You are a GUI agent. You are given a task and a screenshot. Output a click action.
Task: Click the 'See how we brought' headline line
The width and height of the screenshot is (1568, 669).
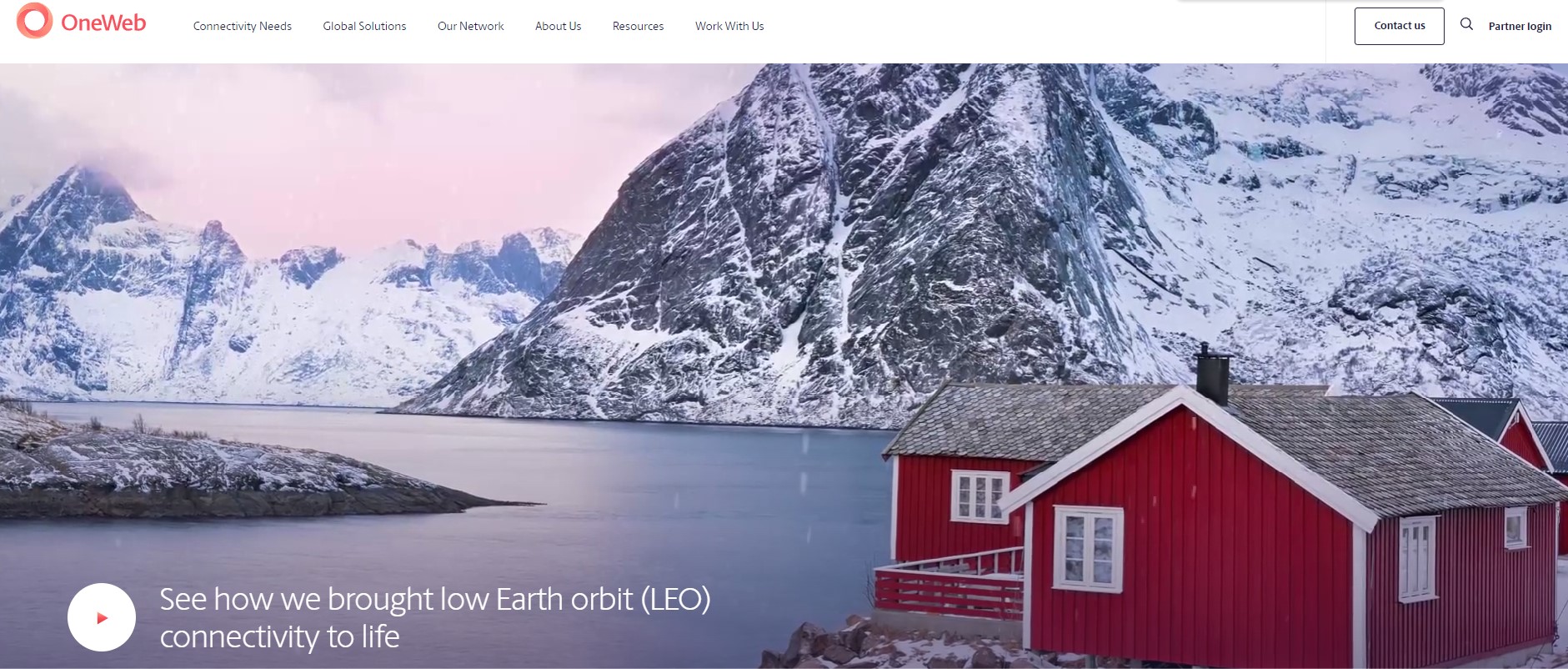[435, 599]
